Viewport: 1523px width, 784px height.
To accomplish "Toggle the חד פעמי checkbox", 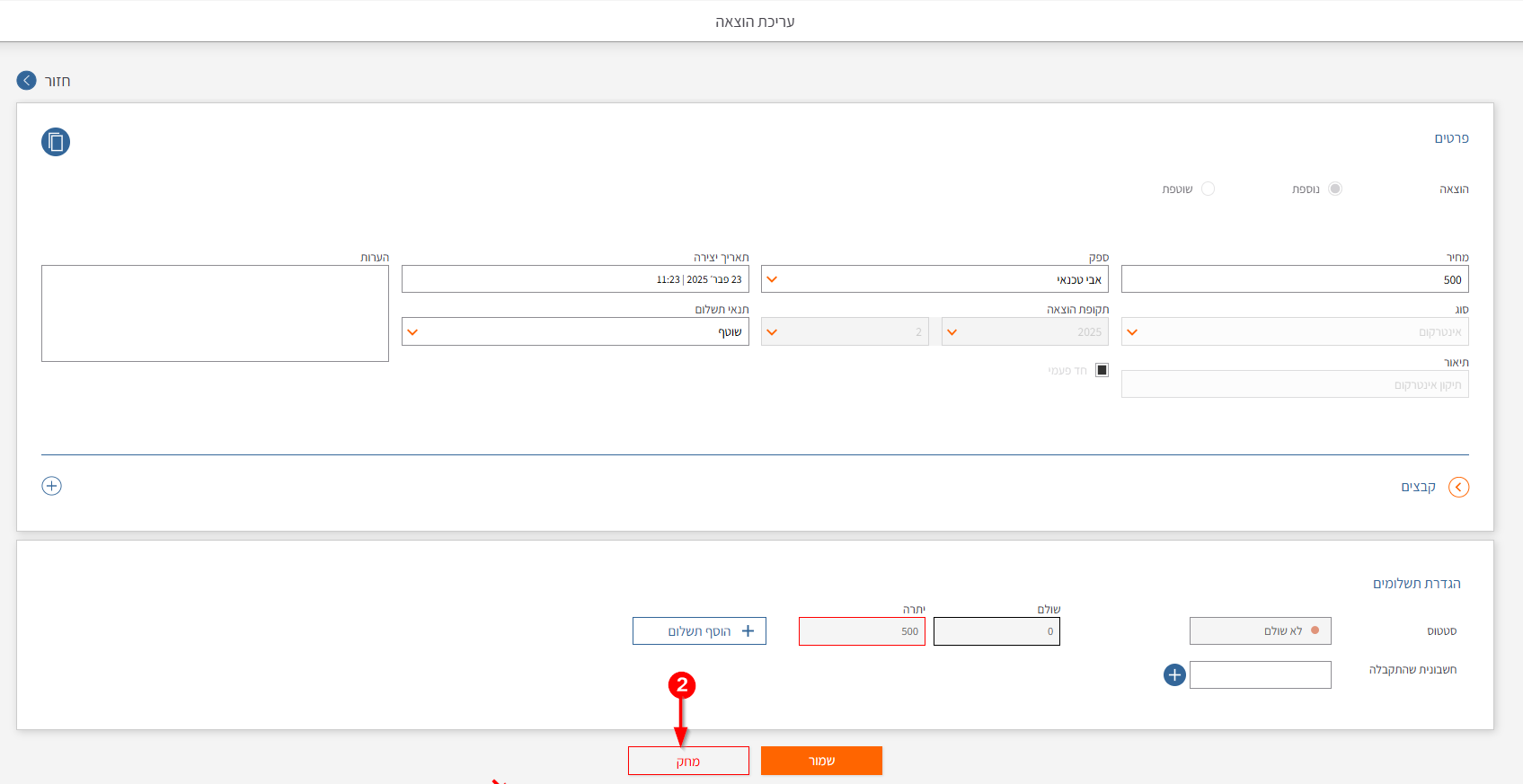I will pyautogui.click(x=1102, y=370).
